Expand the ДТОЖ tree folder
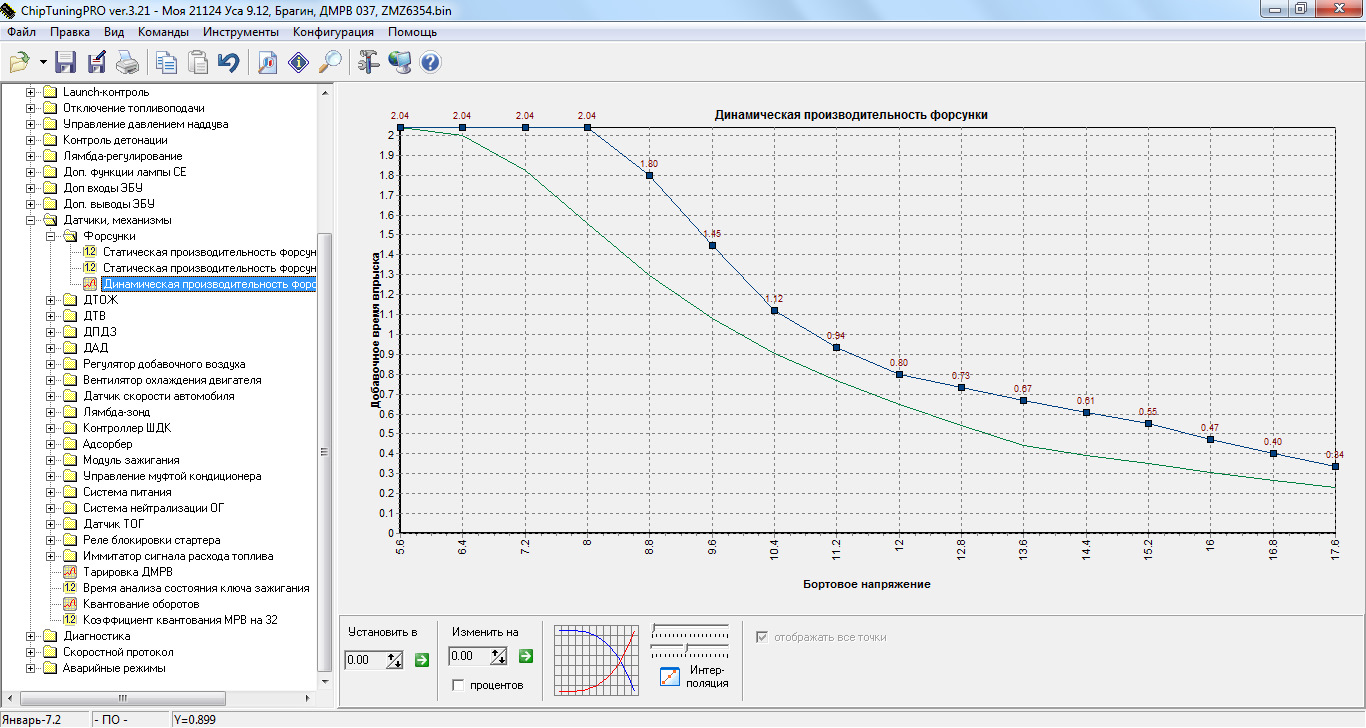Image resolution: width=1366 pixels, height=728 pixels. click(x=52, y=300)
